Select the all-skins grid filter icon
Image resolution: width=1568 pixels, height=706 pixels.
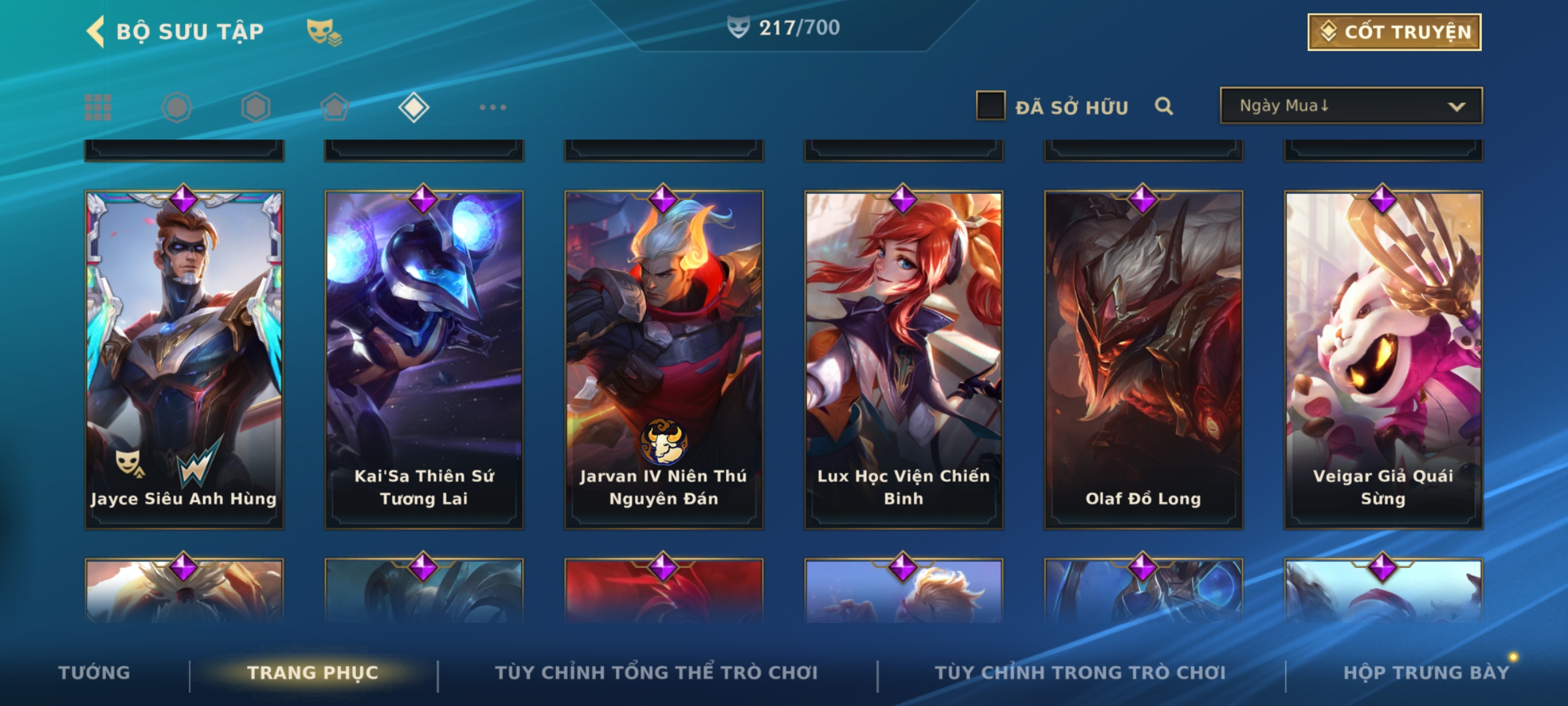point(98,107)
